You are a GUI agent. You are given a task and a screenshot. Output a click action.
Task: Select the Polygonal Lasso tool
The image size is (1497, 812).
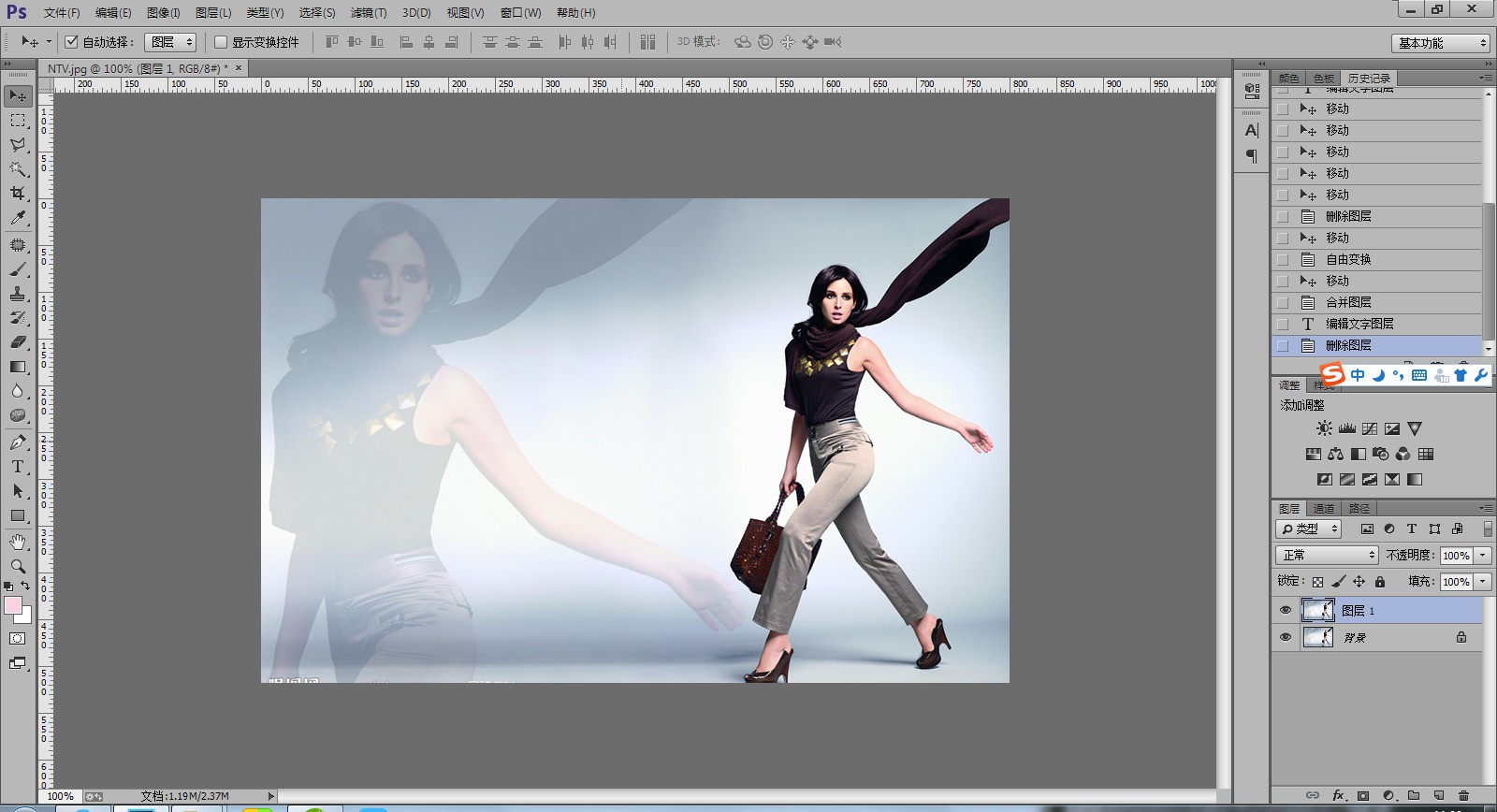[x=18, y=144]
